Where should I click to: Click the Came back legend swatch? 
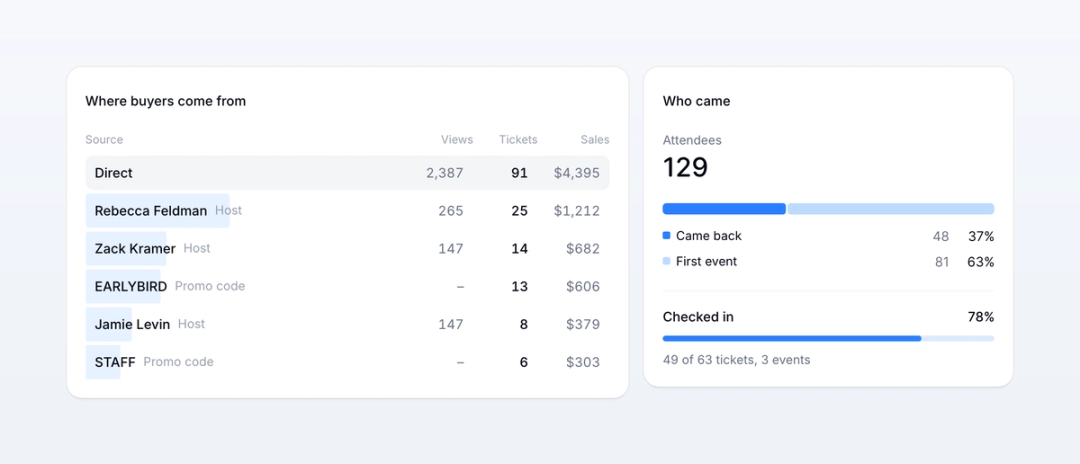[666, 235]
